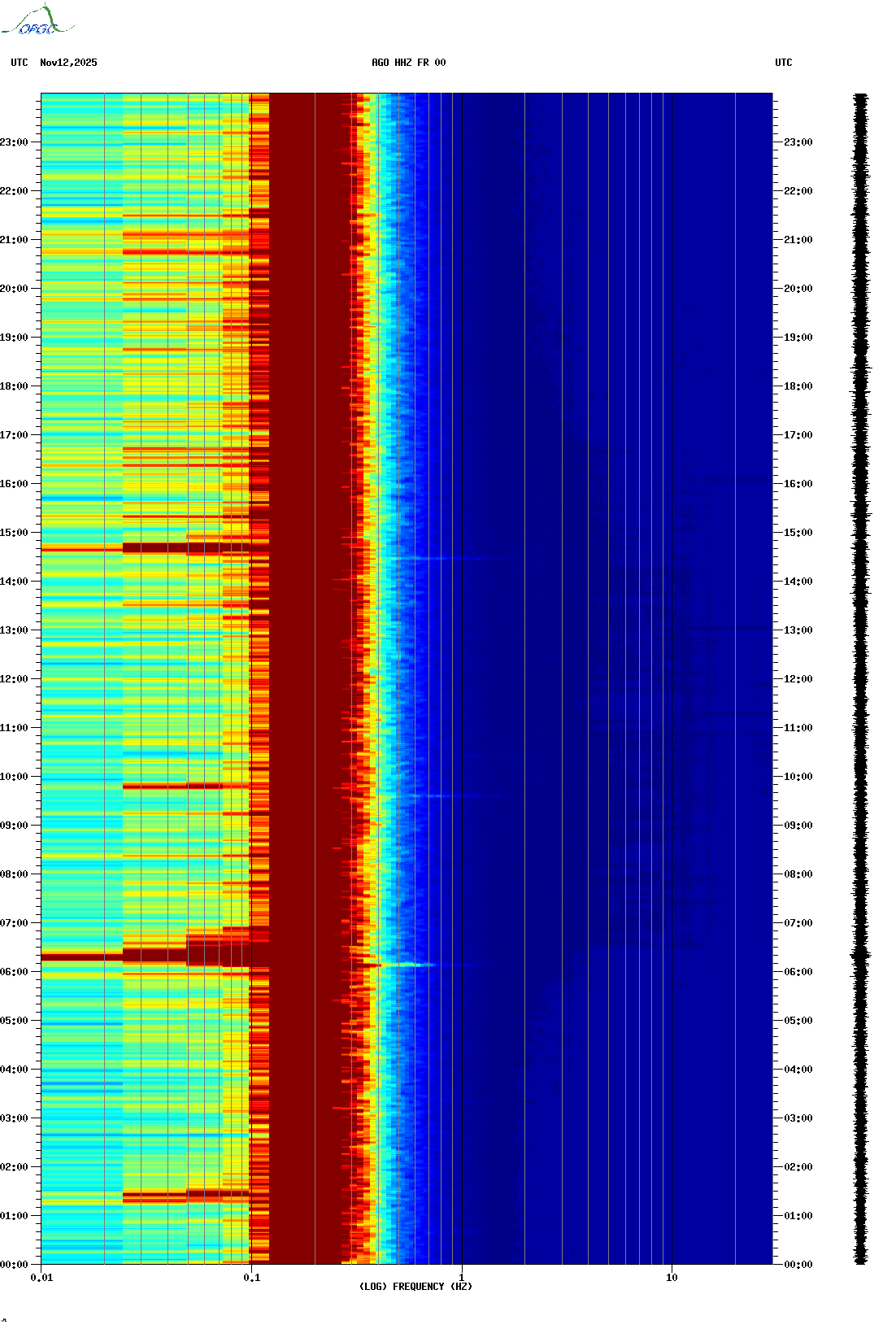The image size is (896, 1329).
Task: Click the UTC label beside the date
Action: (20, 63)
